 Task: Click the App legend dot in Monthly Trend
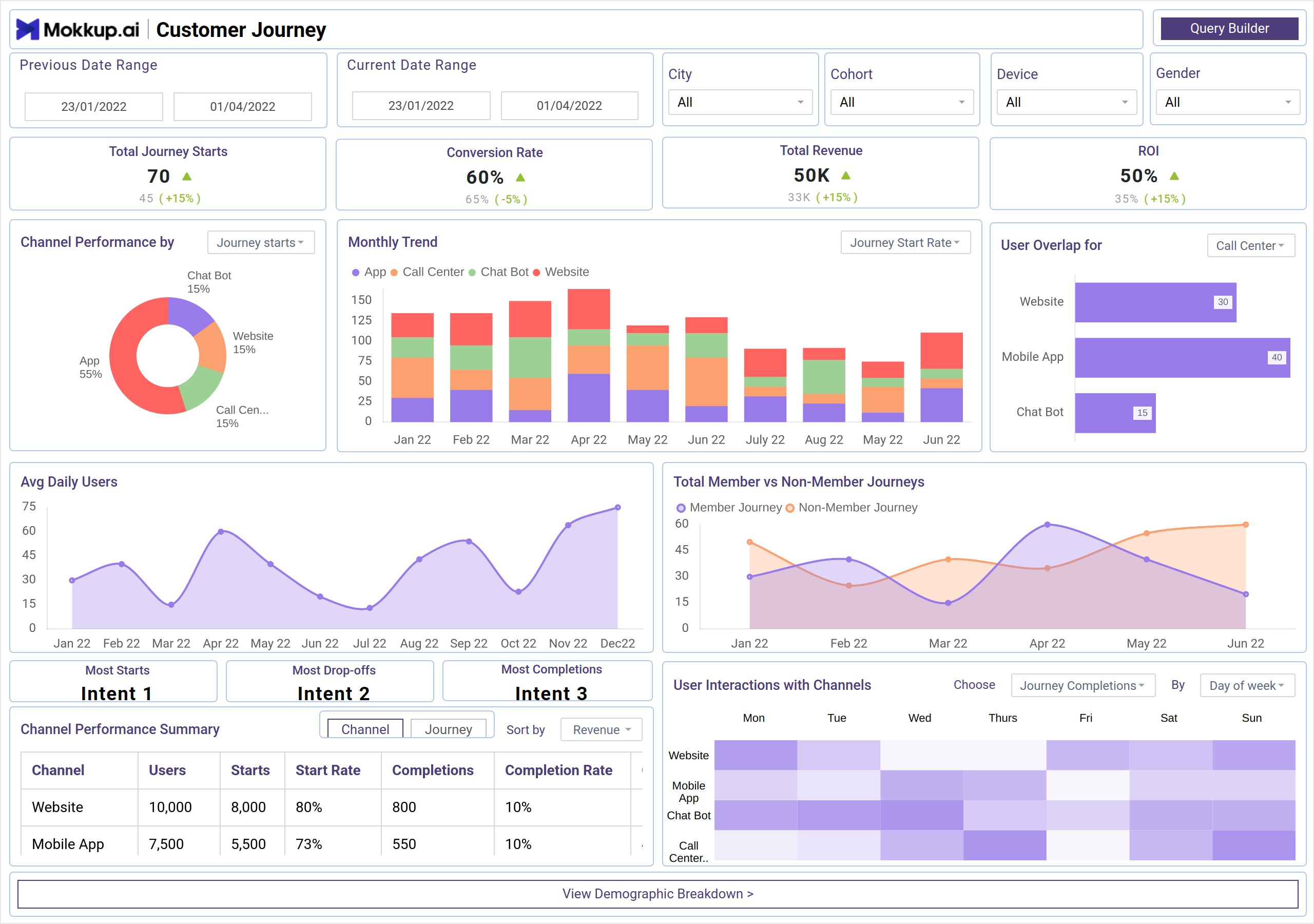click(356, 273)
